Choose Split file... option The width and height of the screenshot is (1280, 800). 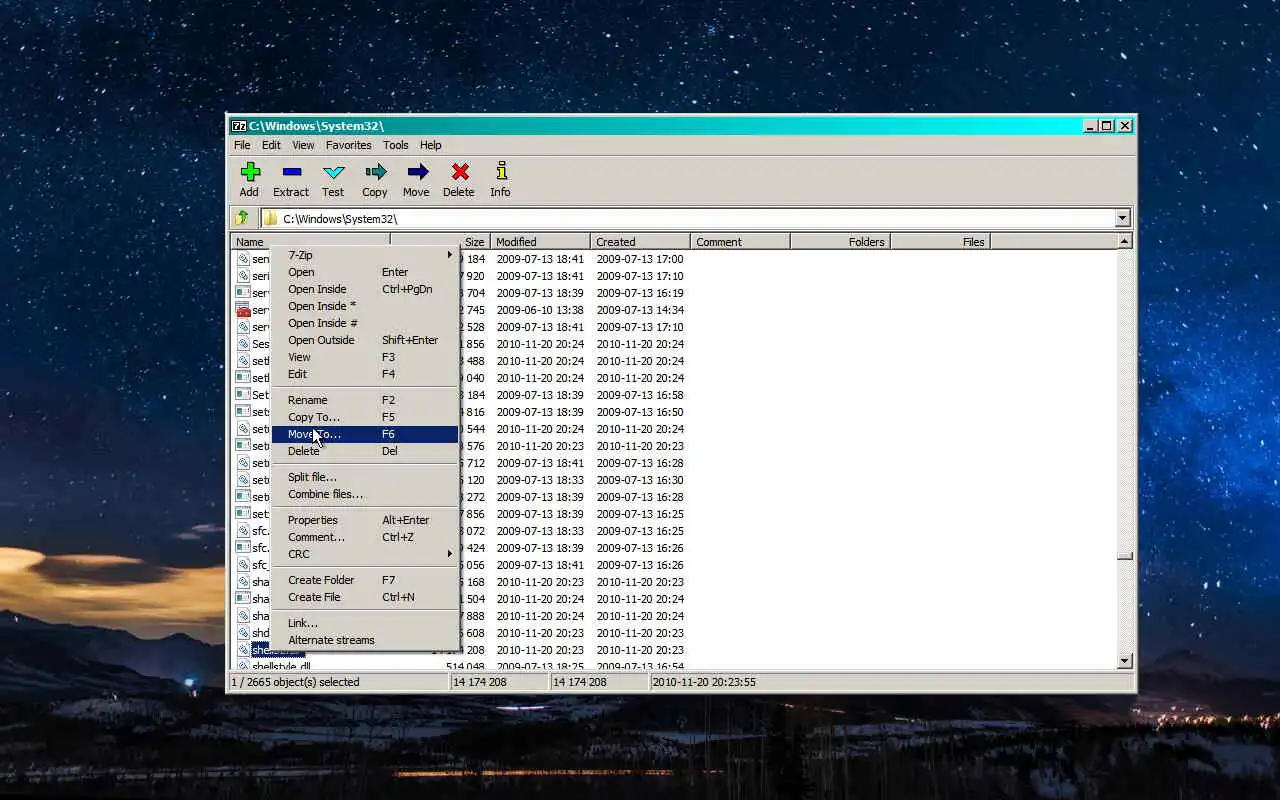click(365, 477)
